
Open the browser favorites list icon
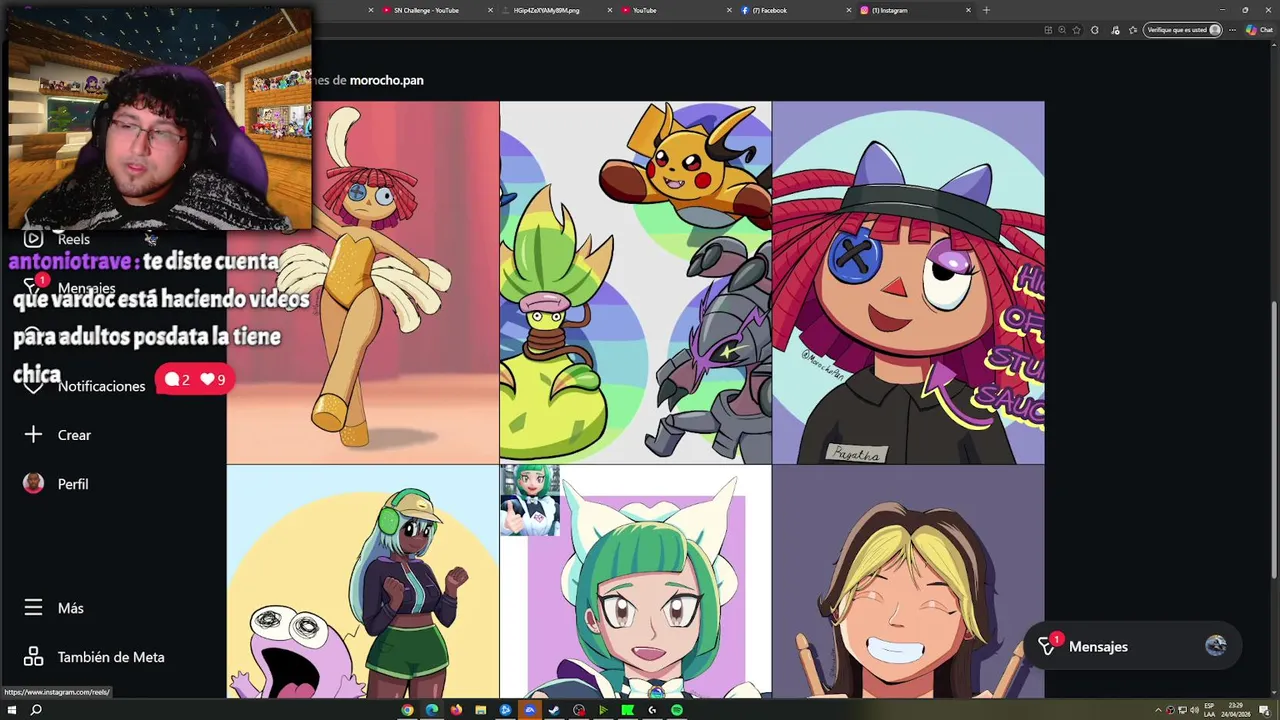click(x=1133, y=30)
